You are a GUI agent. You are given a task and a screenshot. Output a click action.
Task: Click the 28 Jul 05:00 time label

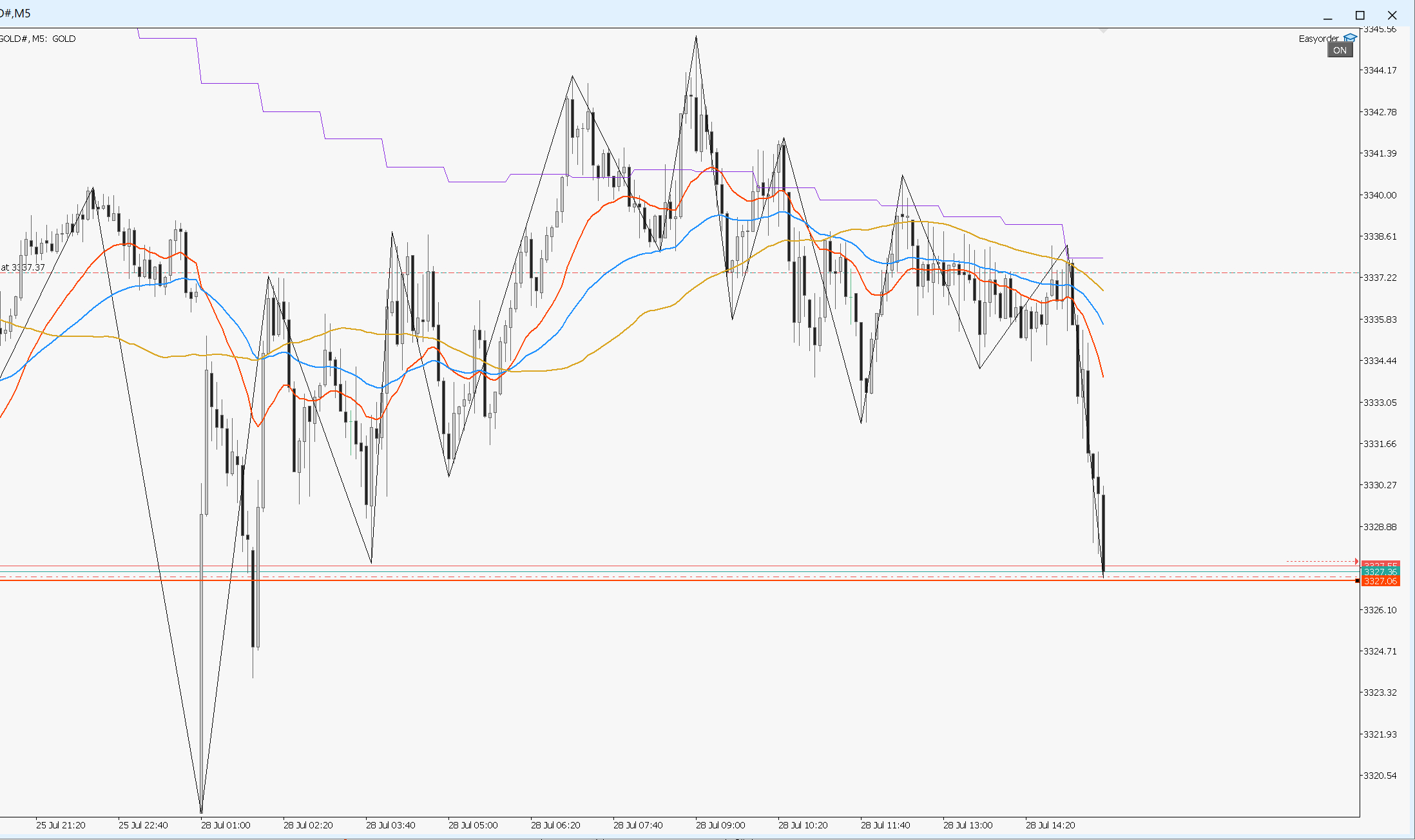[x=473, y=825]
